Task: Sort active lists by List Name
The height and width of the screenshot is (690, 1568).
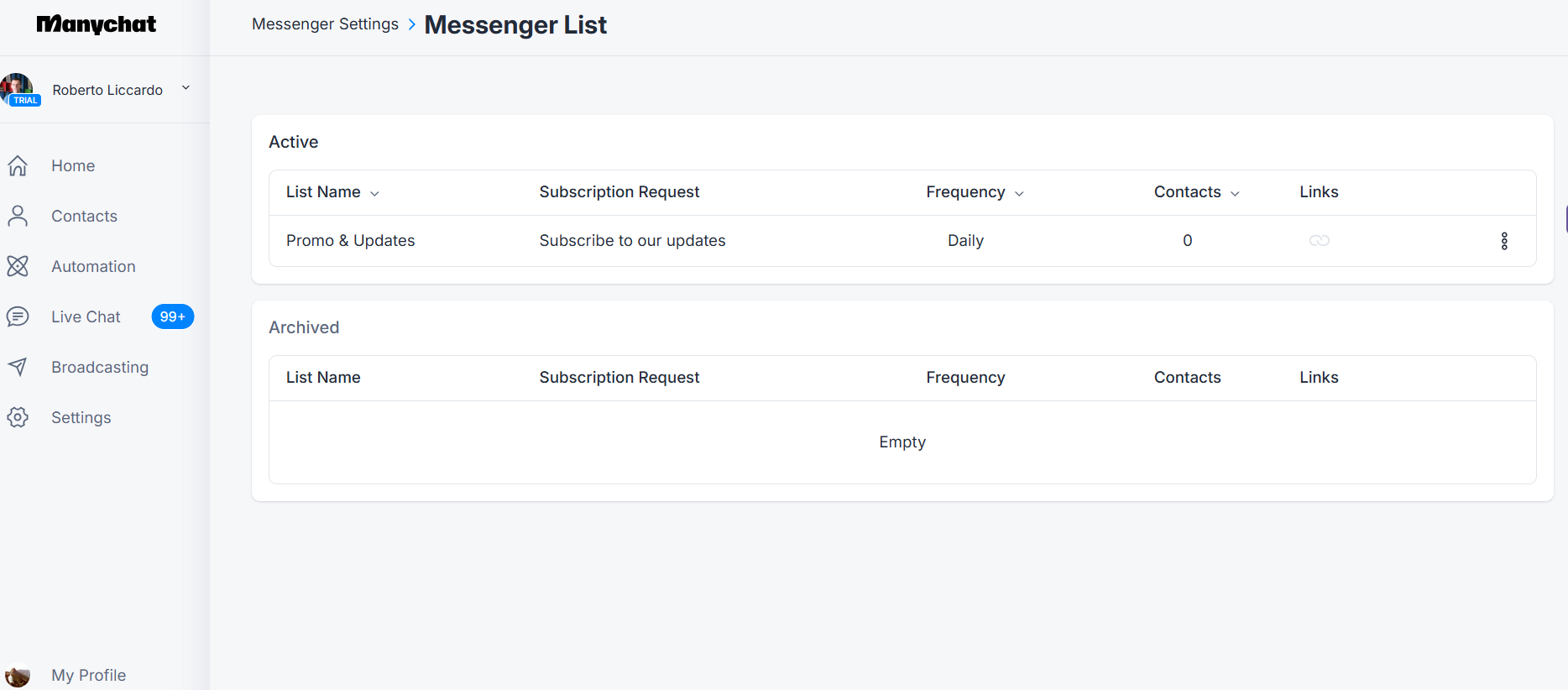Action: (332, 192)
